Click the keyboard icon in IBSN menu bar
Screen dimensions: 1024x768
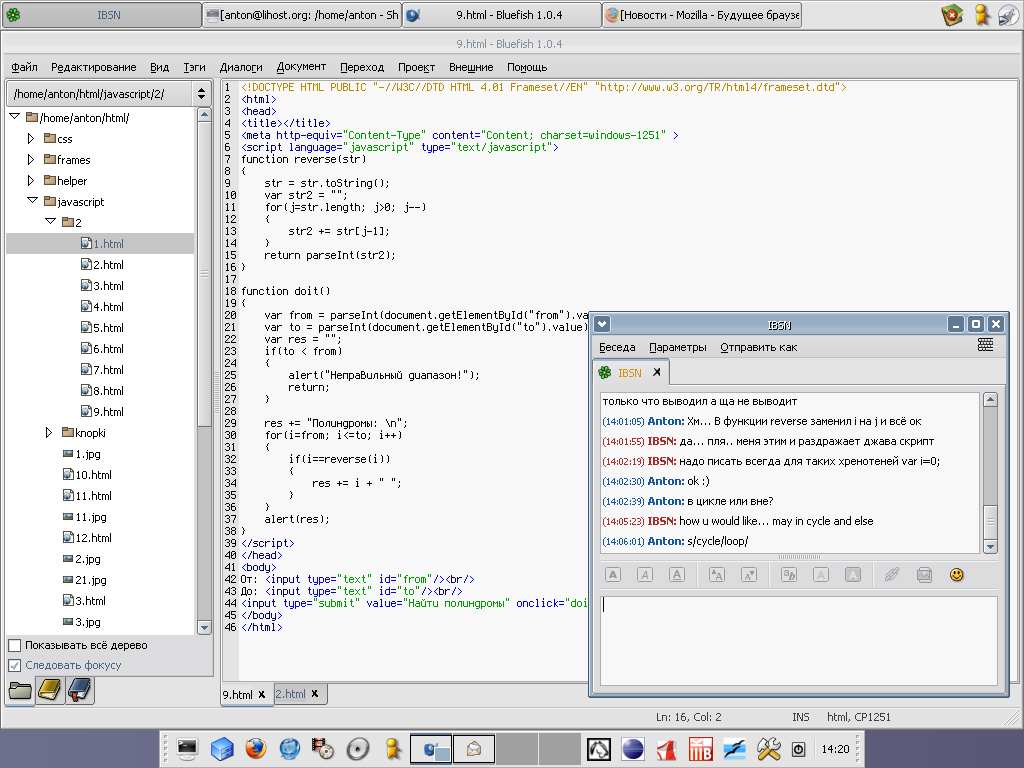point(985,345)
